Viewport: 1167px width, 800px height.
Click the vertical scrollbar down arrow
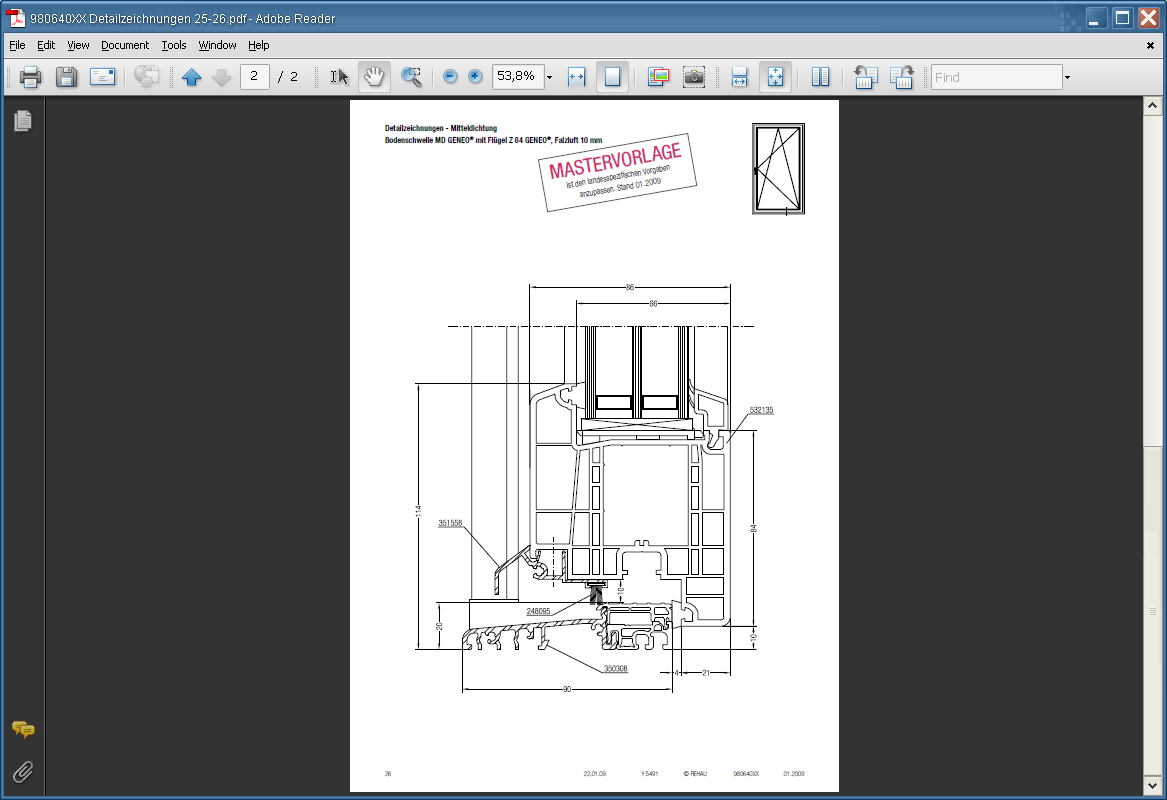click(1152, 785)
